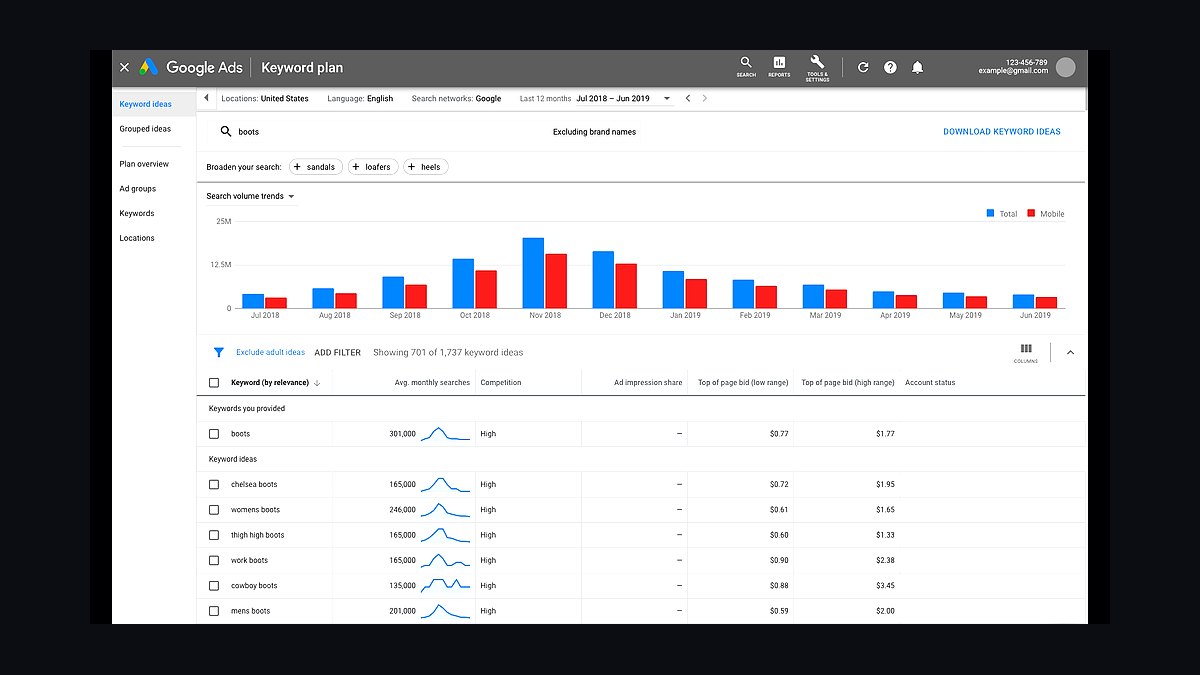The height and width of the screenshot is (675, 1200).
Task: Click ADD FILTER
Action: 338,353
